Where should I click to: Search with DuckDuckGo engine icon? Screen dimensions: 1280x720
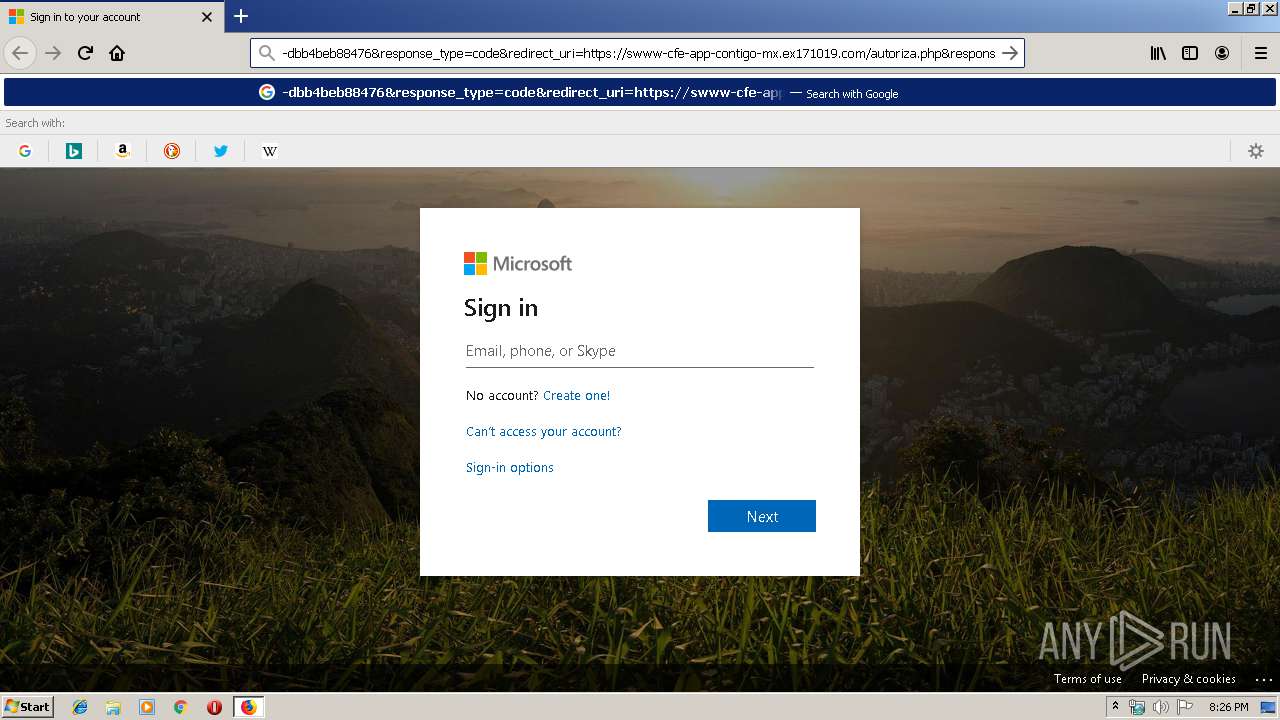pos(172,151)
